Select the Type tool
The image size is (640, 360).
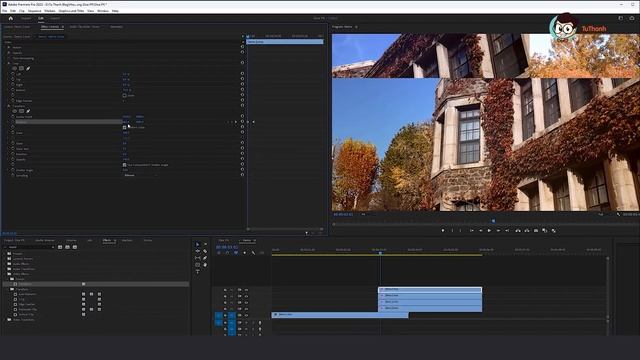198,271
